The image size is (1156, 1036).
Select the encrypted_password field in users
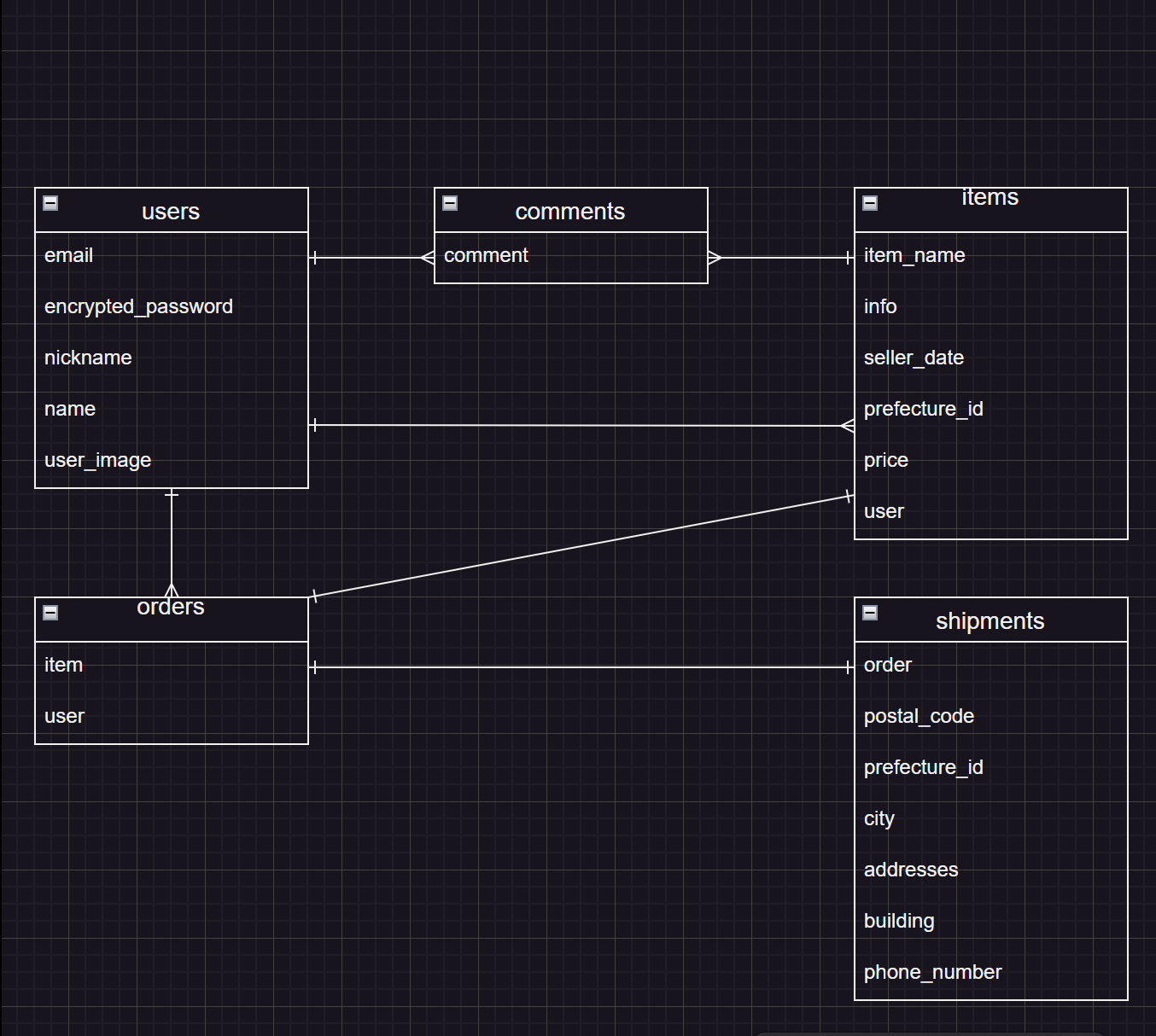click(x=138, y=306)
